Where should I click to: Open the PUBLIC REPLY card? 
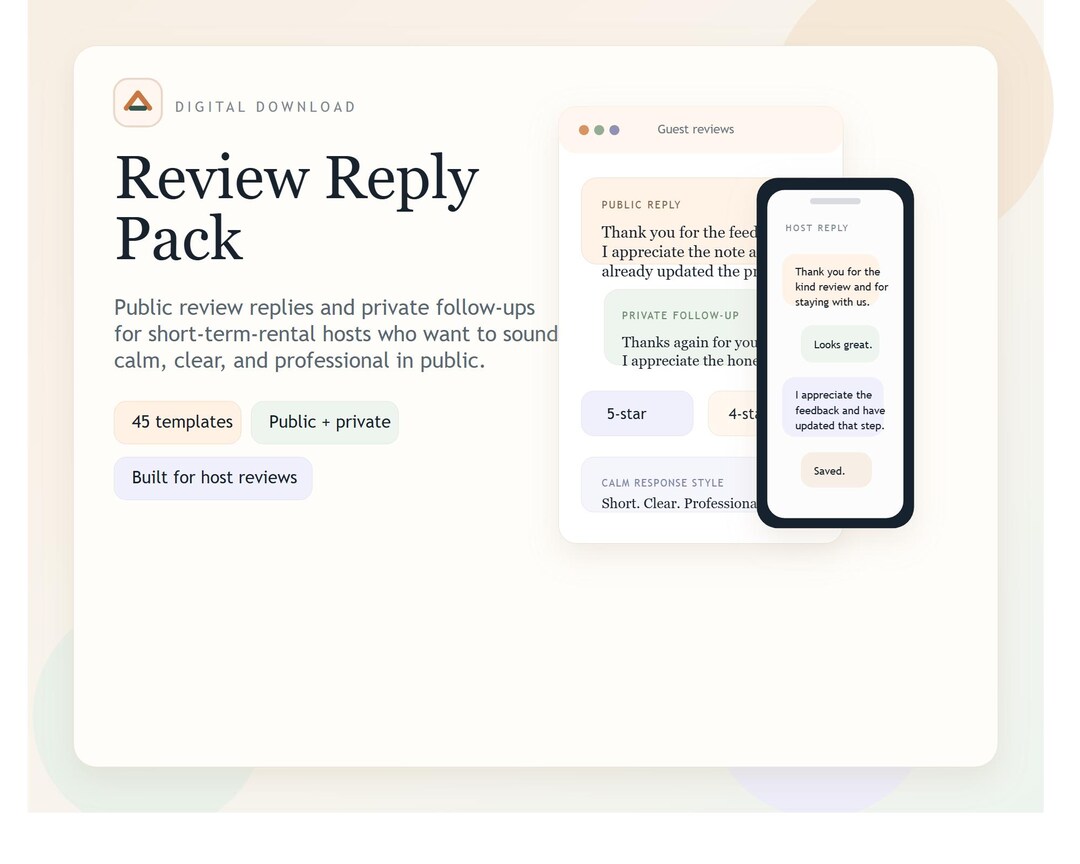(669, 221)
